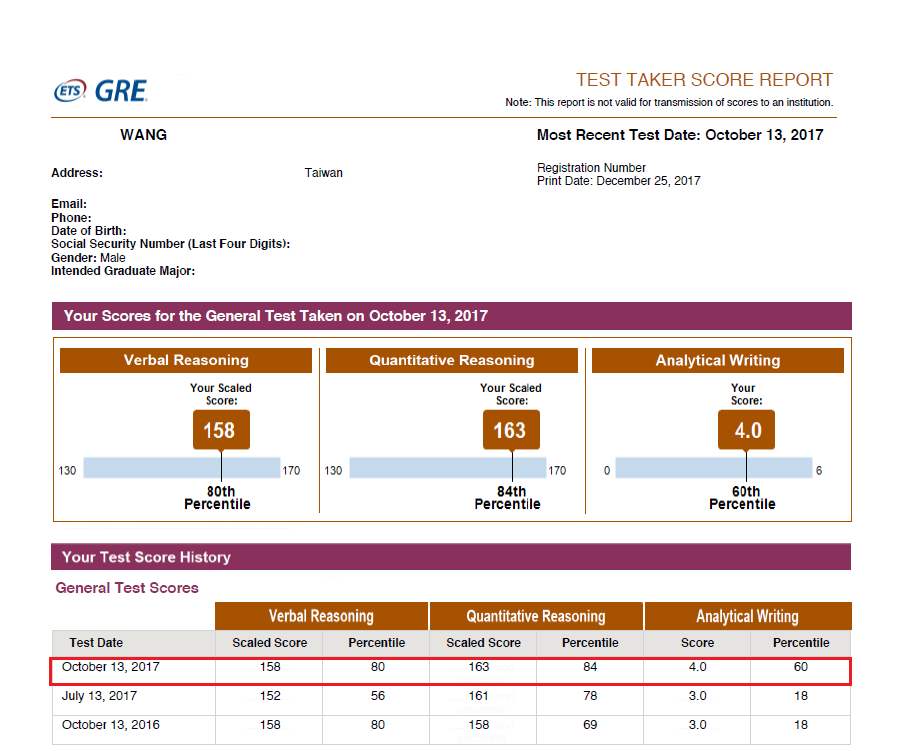Select the test taker name WANG
Image resolution: width=909 pixels, height=751 pixels.
(143, 135)
